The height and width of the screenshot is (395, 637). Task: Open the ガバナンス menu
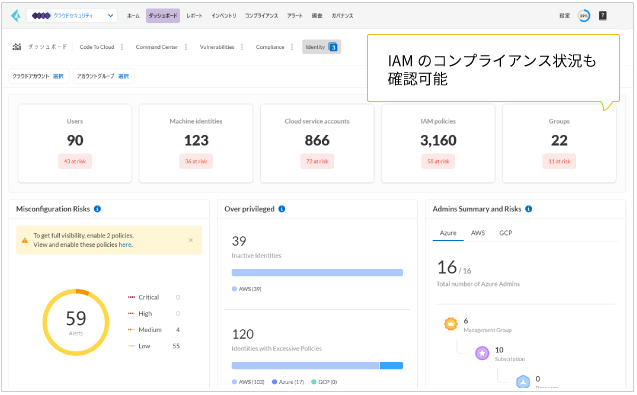click(342, 15)
